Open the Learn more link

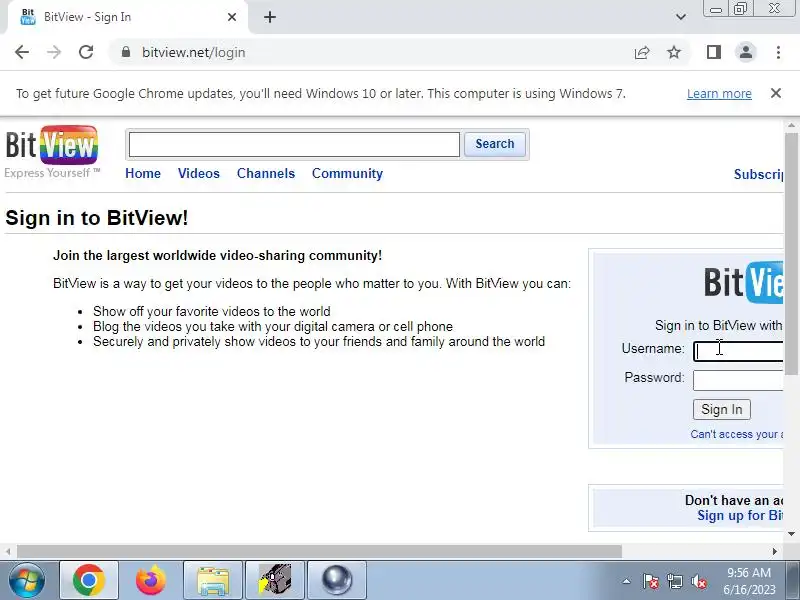pos(719,94)
